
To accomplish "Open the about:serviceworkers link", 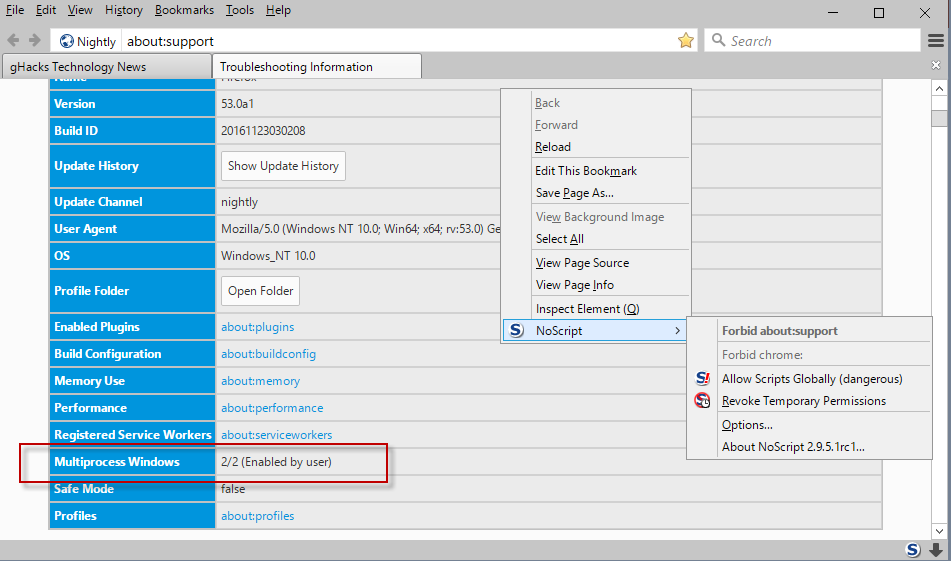I will pos(276,435).
